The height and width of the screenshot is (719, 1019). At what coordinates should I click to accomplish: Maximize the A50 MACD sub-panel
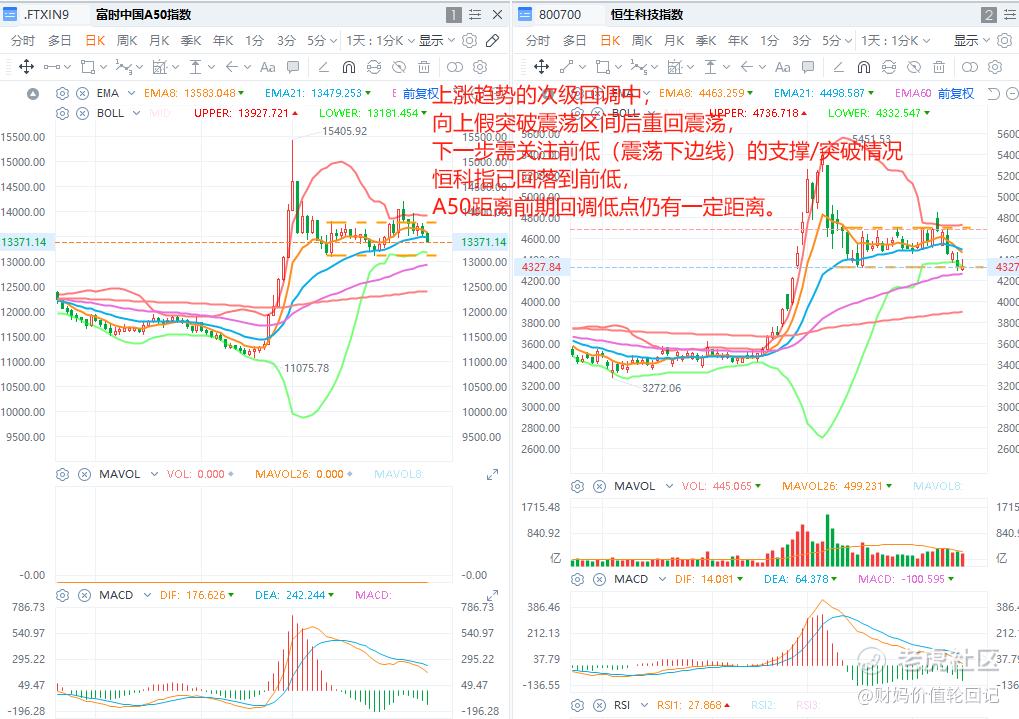tap(493, 595)
